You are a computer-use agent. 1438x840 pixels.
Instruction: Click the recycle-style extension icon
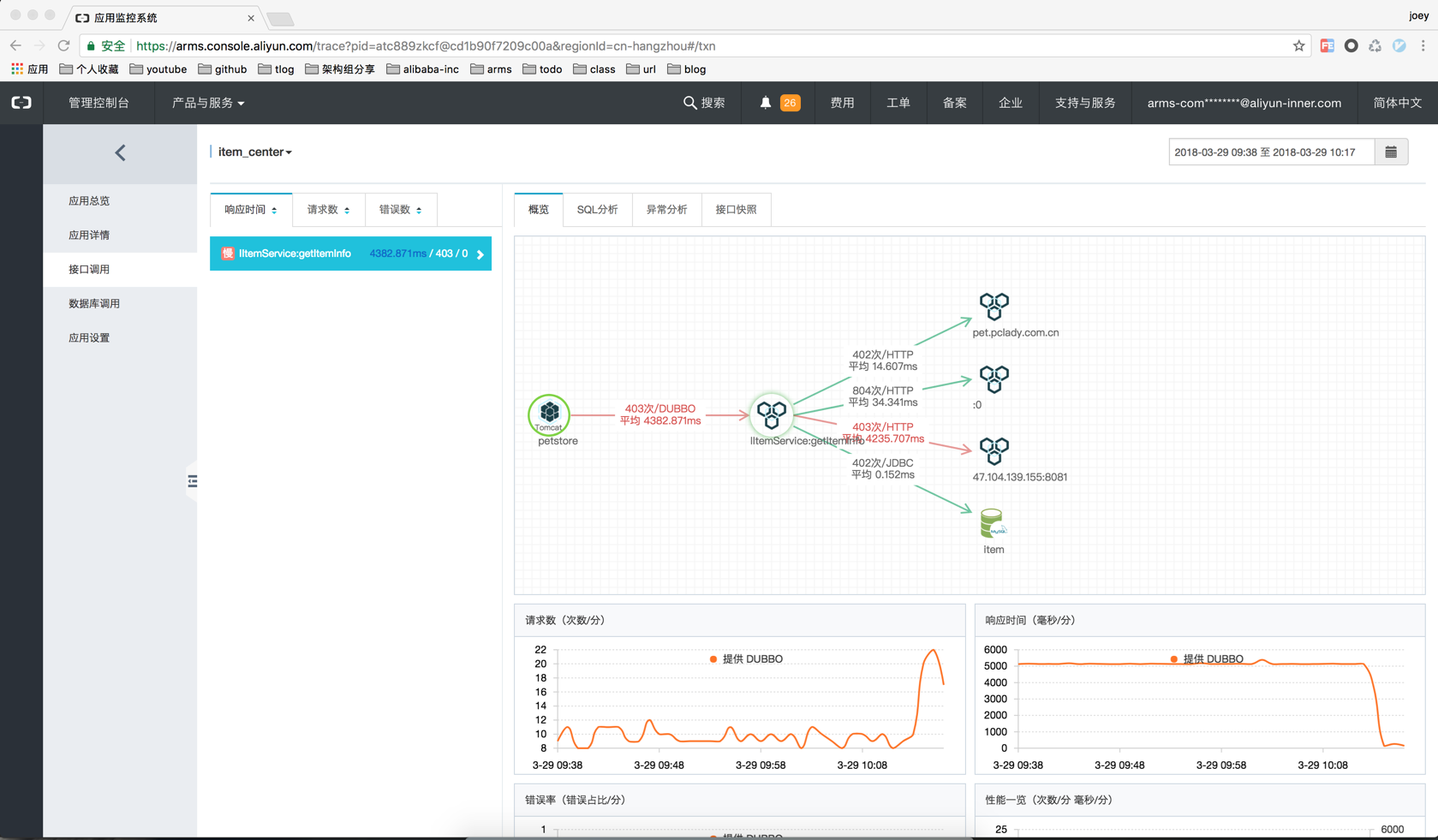1375,45
